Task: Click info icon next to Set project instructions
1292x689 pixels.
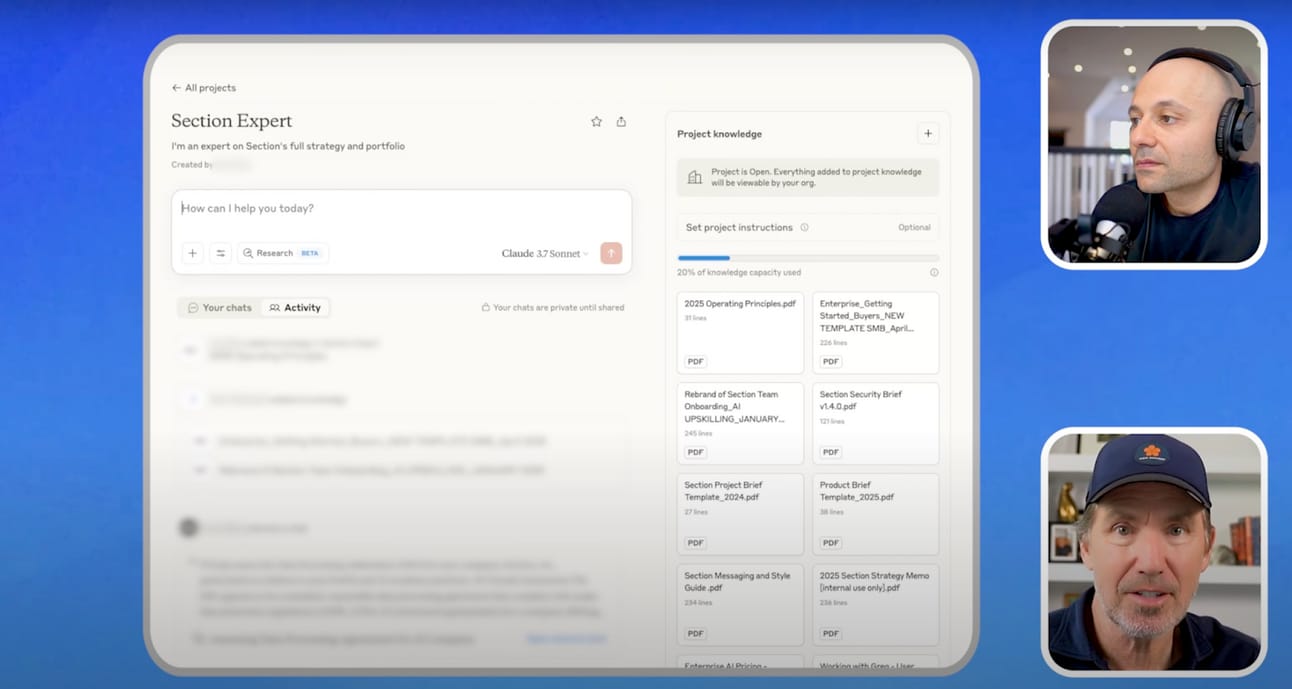Action: (x=804, y=228)
